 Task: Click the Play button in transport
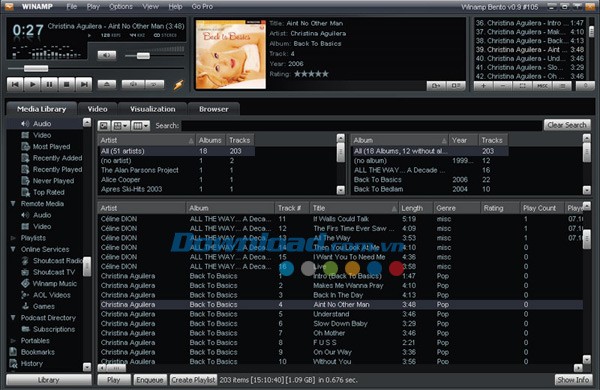pos(33,84)
